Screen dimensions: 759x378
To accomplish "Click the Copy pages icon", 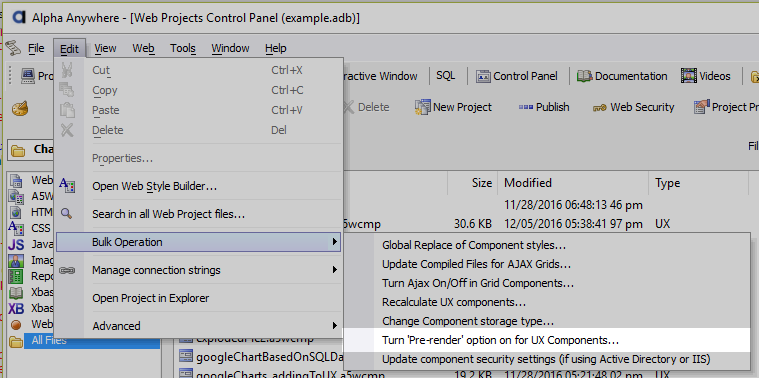I will coord(66,90).
